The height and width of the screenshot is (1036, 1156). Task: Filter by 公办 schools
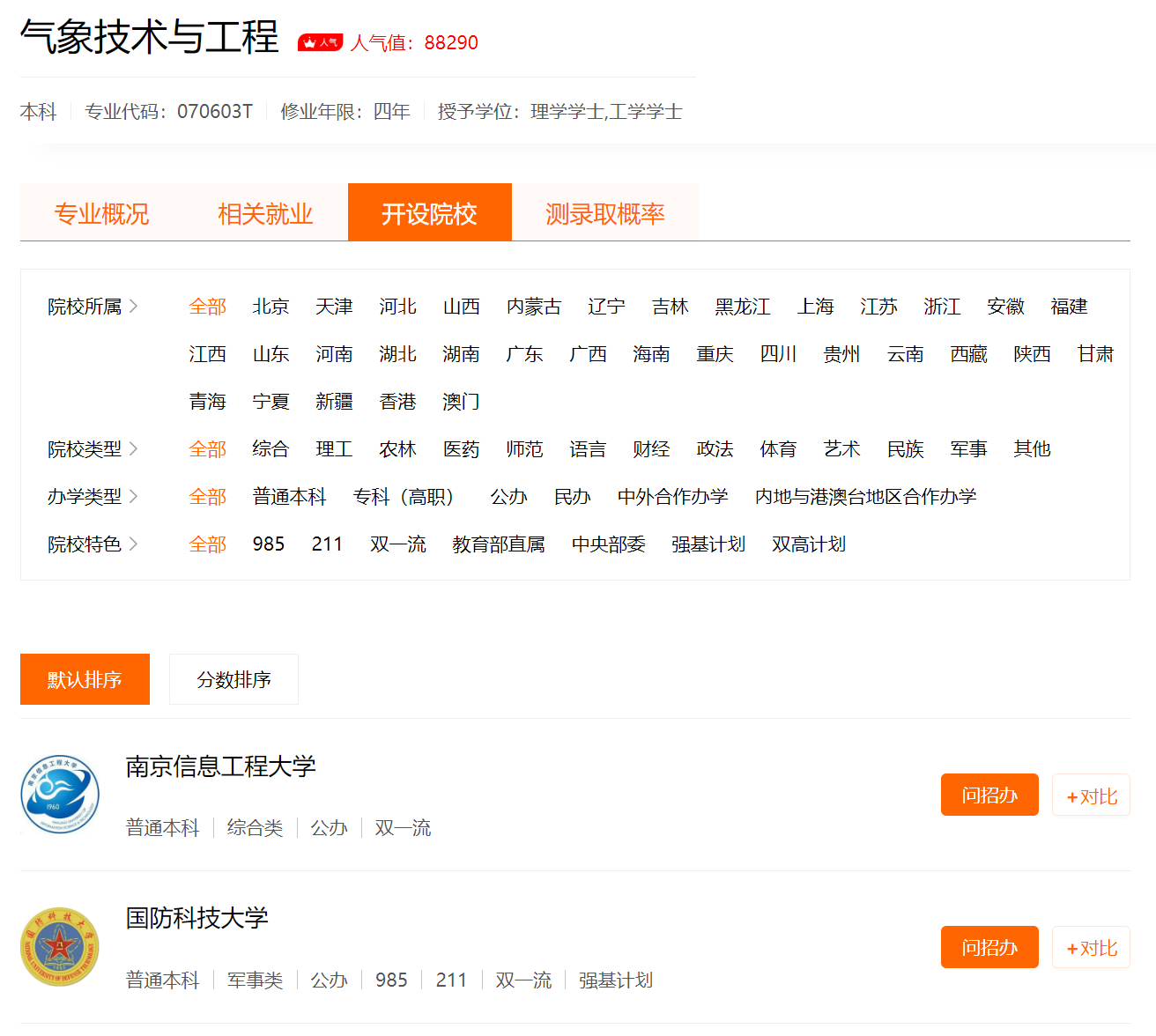pyautogui.click(x=509, y=497)
